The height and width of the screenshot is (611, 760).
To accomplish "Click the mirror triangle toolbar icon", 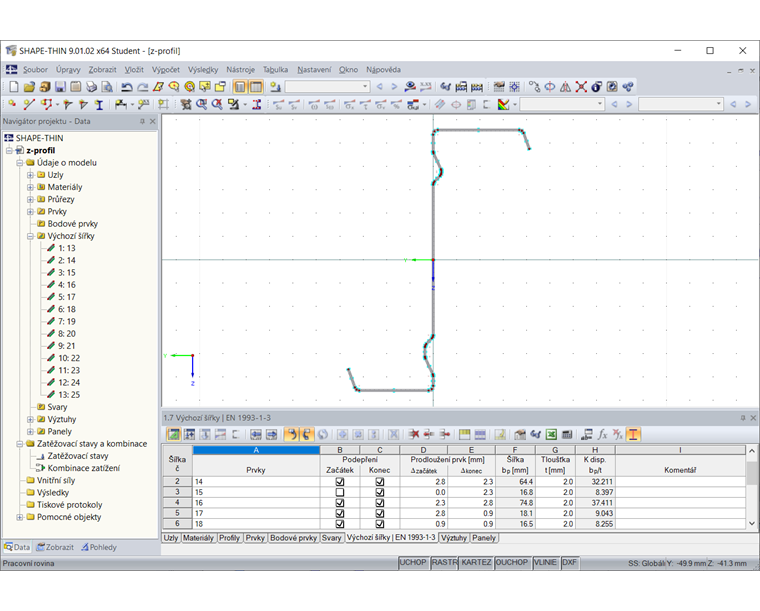I will (x=565, y=87).
